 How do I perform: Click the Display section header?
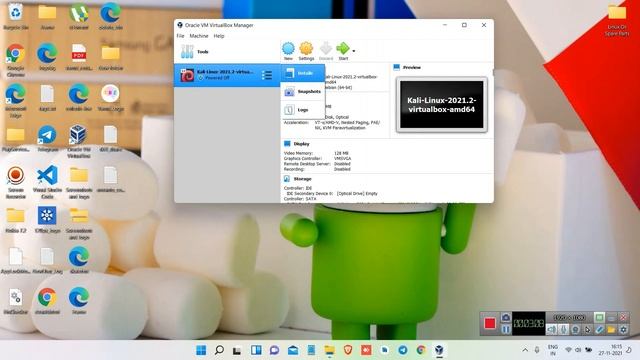pyautogui.click(x=297, y=144)
